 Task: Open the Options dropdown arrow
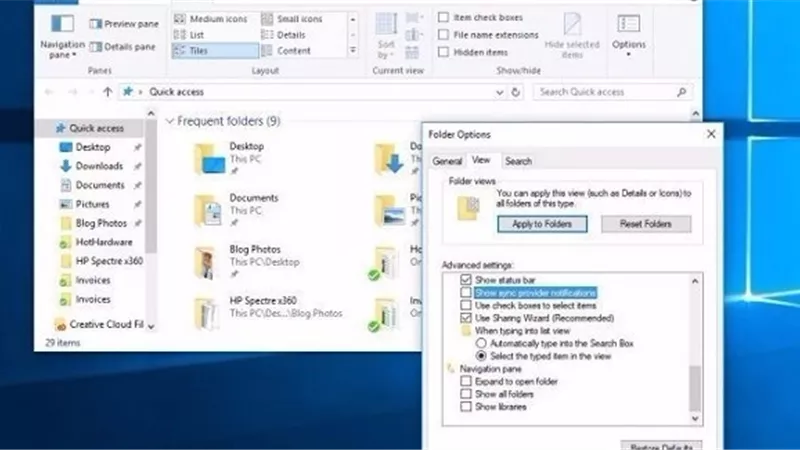[x=629, y=55]
